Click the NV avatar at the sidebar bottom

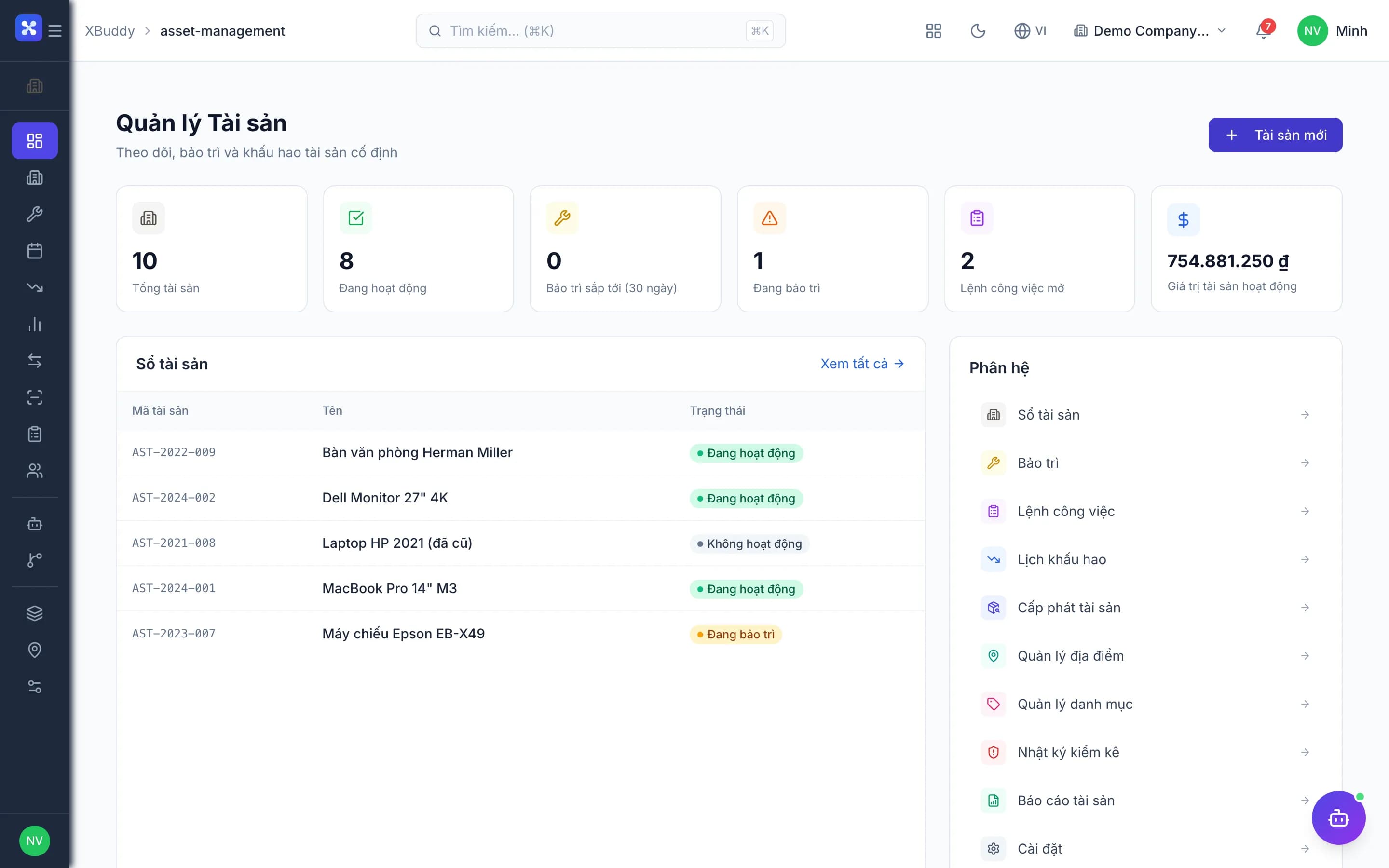tap(34, 841)
